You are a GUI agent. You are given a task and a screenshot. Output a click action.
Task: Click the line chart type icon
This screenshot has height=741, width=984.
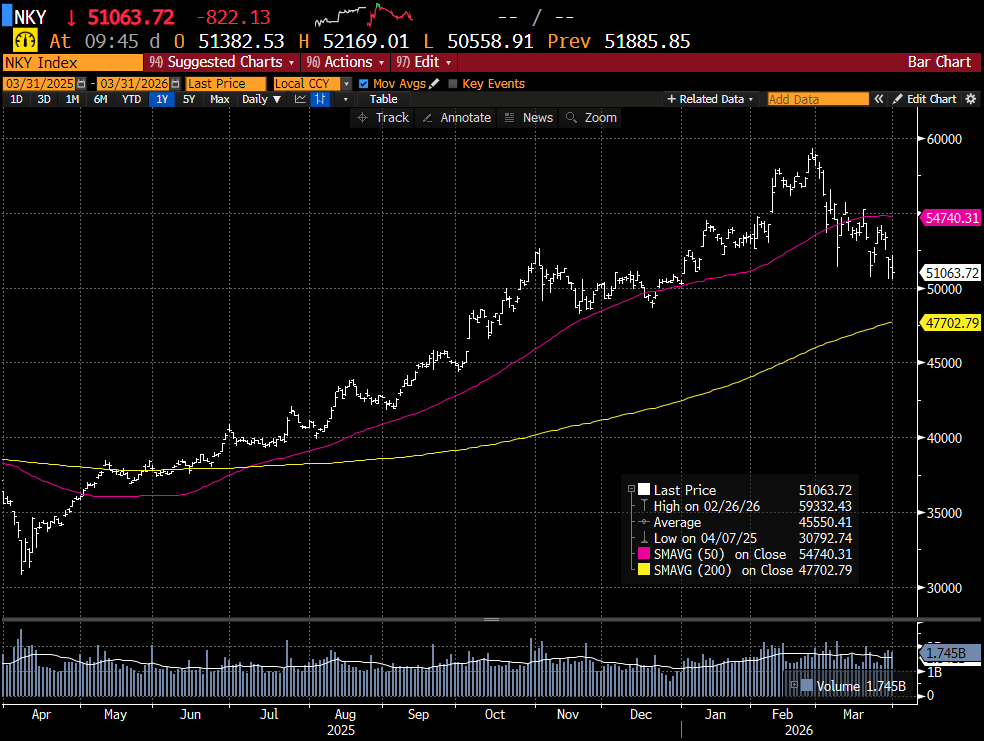(x=300, y=99)
